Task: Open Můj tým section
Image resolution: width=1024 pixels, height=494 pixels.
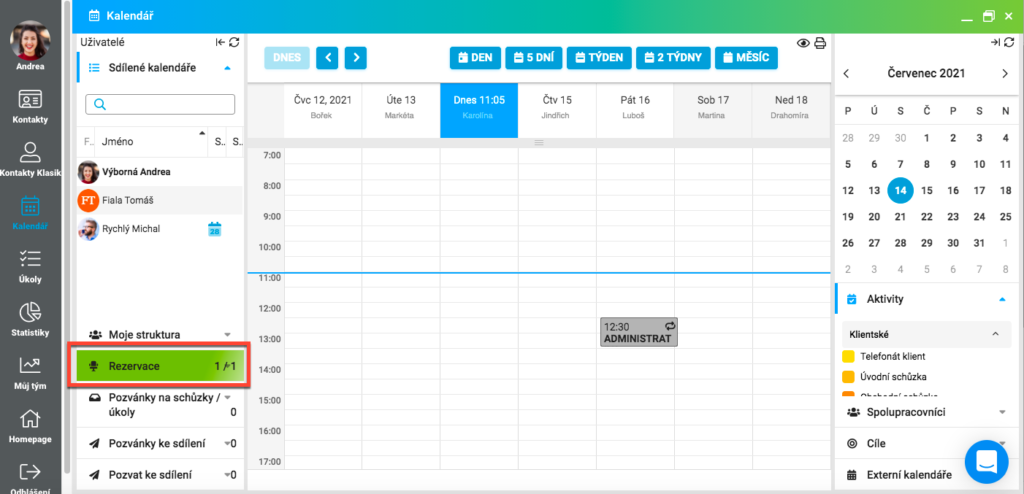Action: point(30,372)
